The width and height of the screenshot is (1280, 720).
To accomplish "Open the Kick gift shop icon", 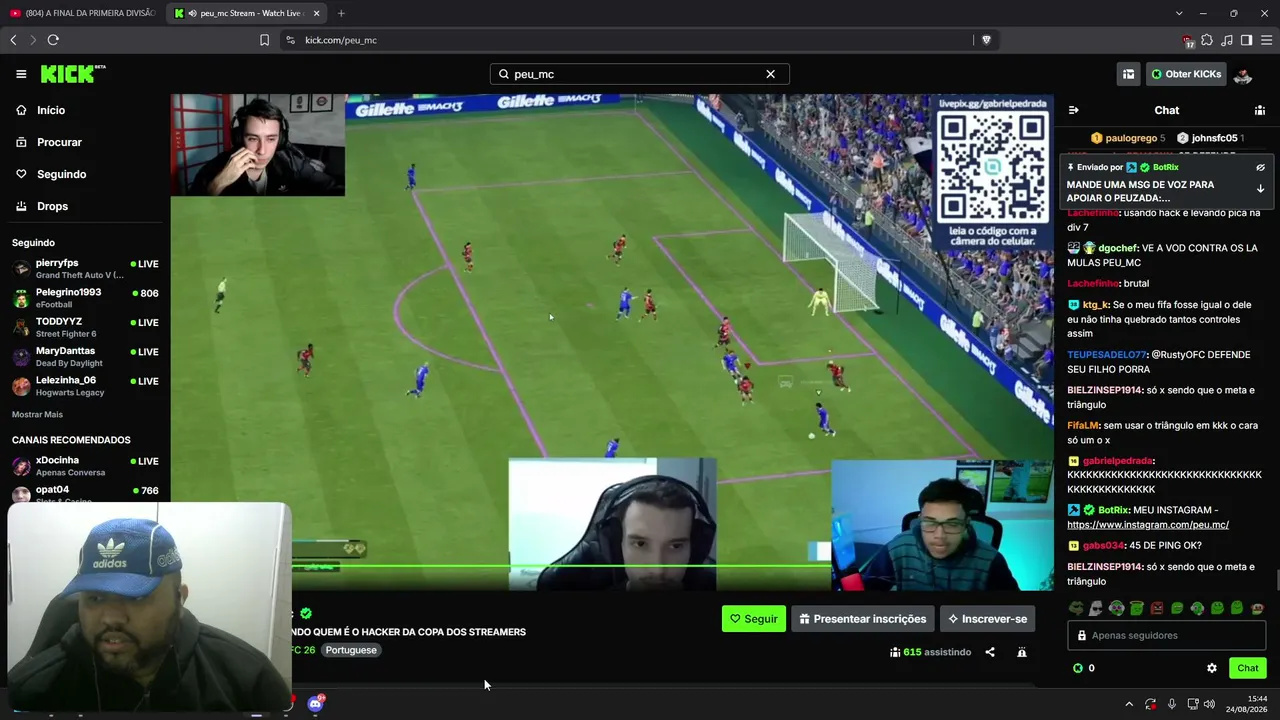I will pos(1128,74).
